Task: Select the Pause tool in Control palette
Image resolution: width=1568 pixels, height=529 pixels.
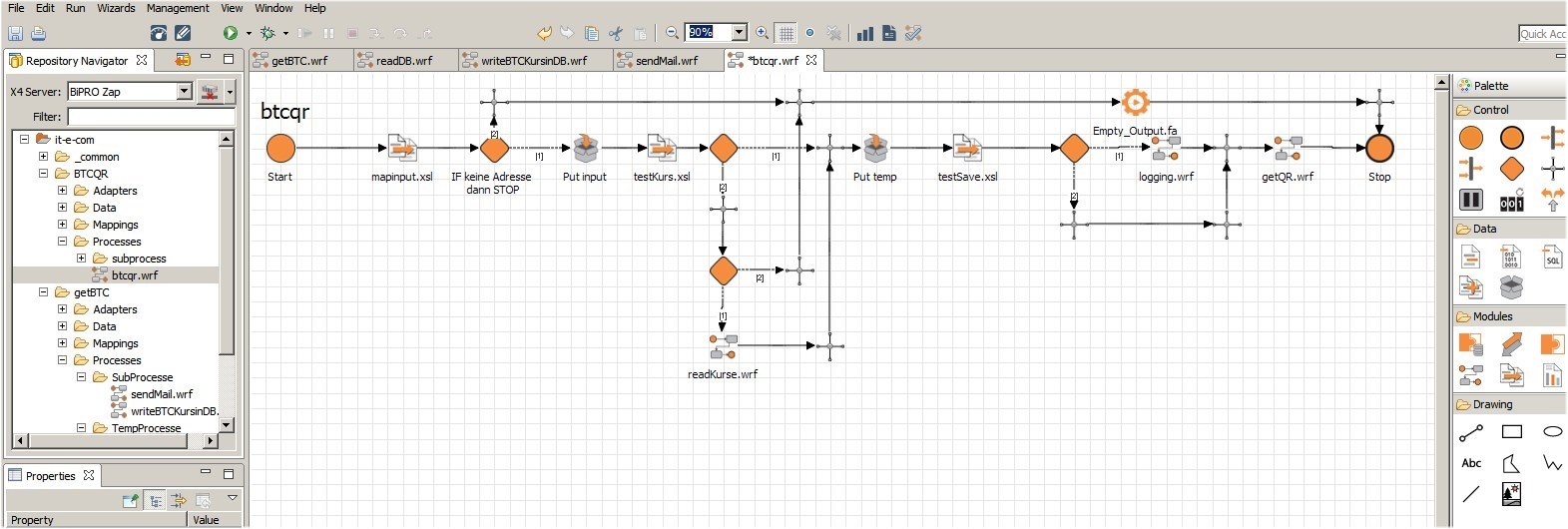Action: [1471, 200]
